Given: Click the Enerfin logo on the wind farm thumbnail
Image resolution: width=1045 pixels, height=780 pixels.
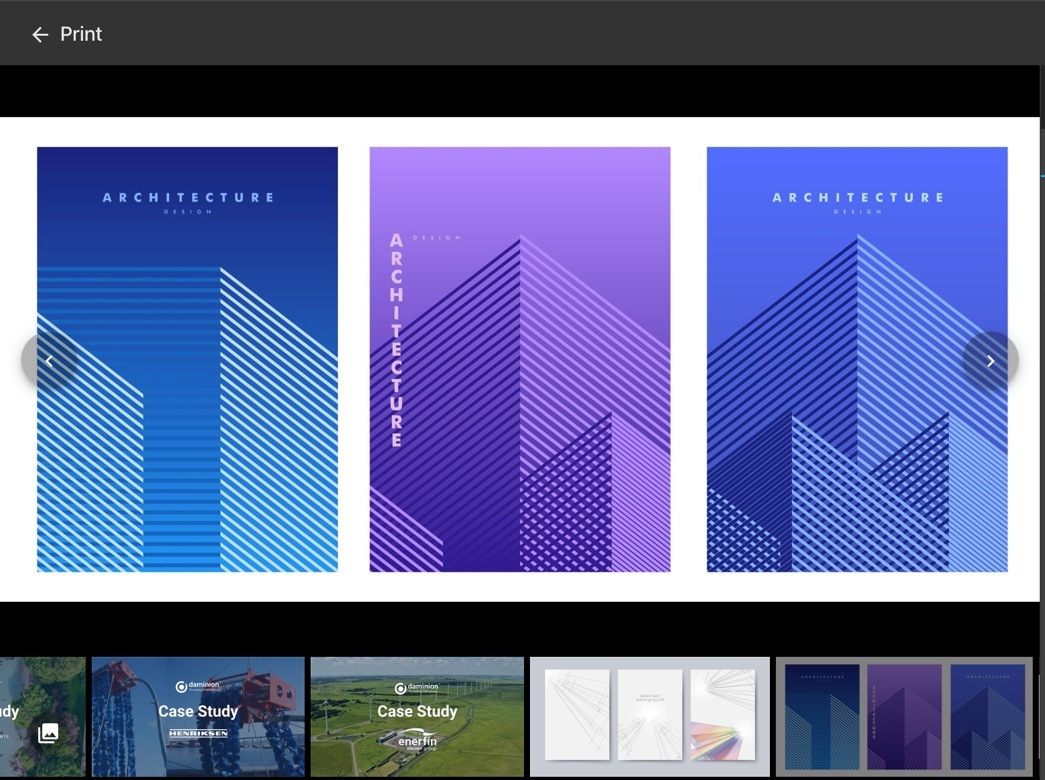Looking at the screenshot, I should [417, 740].
